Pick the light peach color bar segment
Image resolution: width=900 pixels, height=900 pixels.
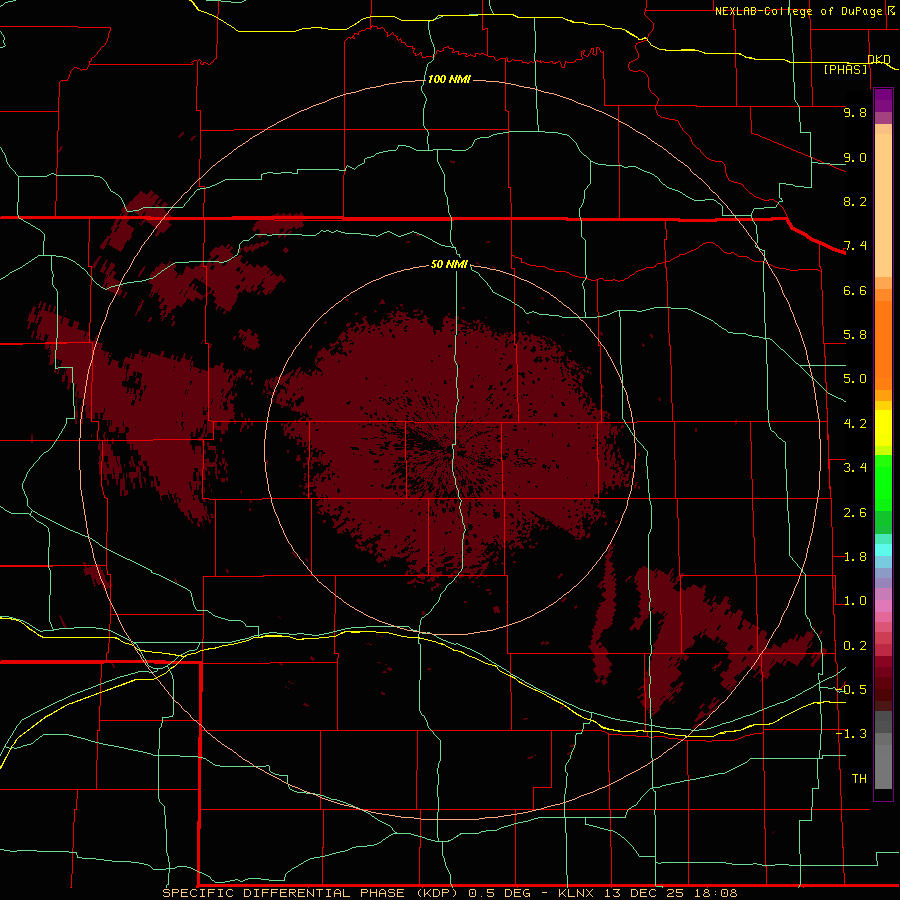tap(883, 205)
